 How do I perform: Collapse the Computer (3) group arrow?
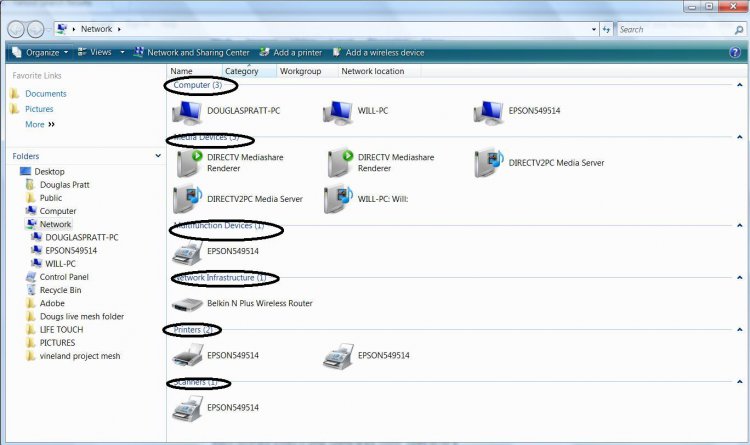click(x=739, y=85)
